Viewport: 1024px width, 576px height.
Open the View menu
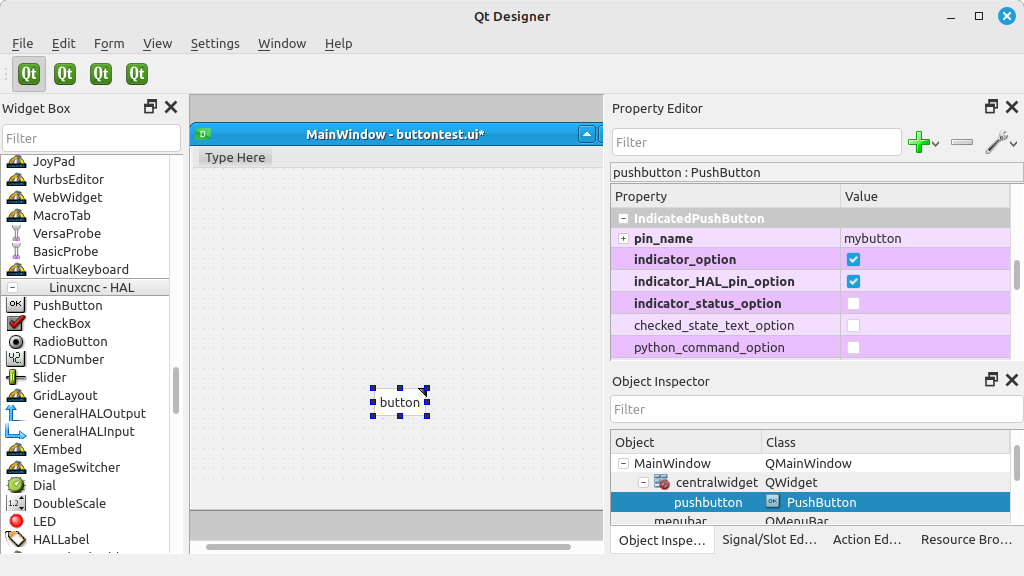click(157, 44)
